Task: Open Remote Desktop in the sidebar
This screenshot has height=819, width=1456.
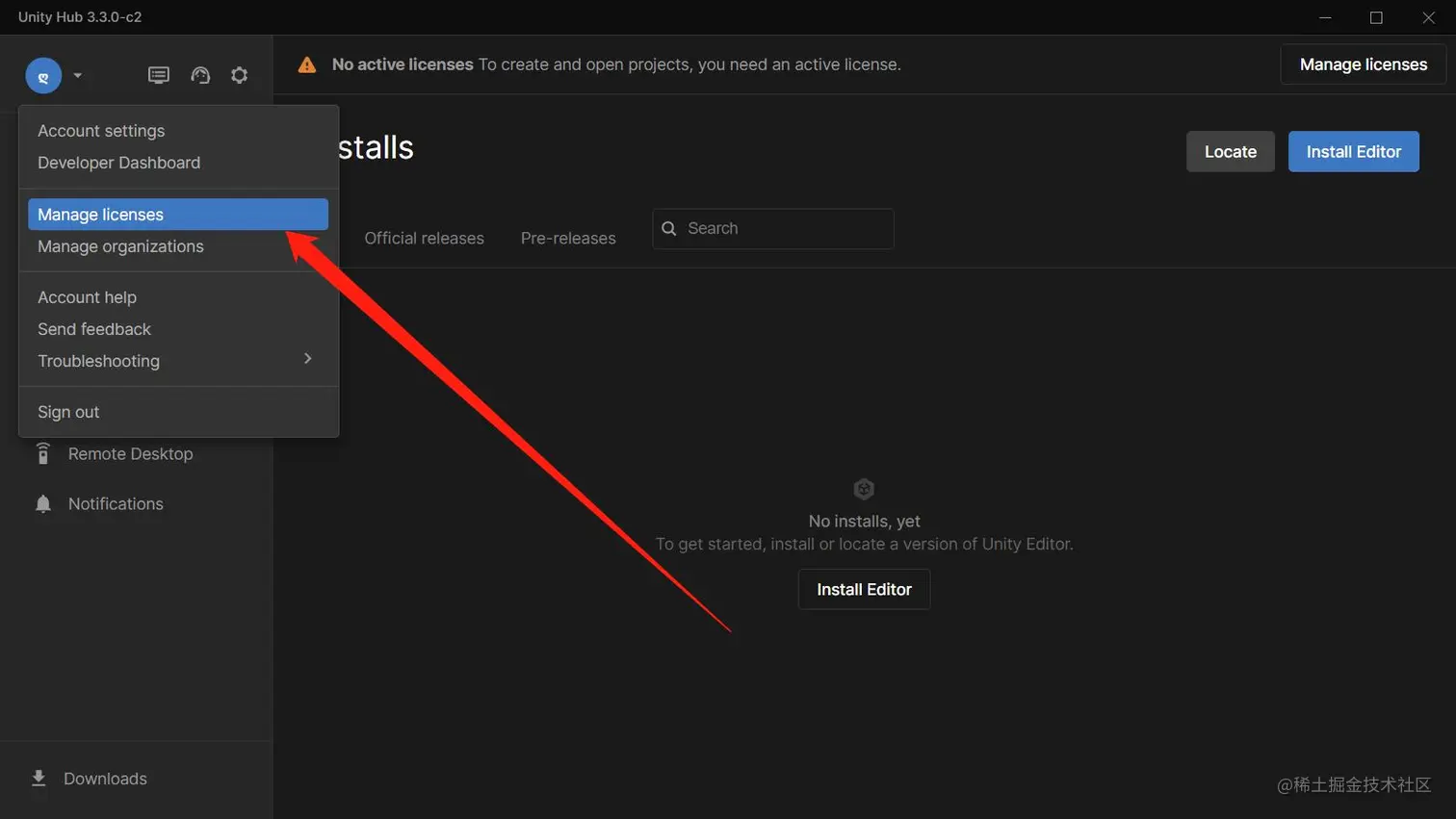Action: point(130,454)
